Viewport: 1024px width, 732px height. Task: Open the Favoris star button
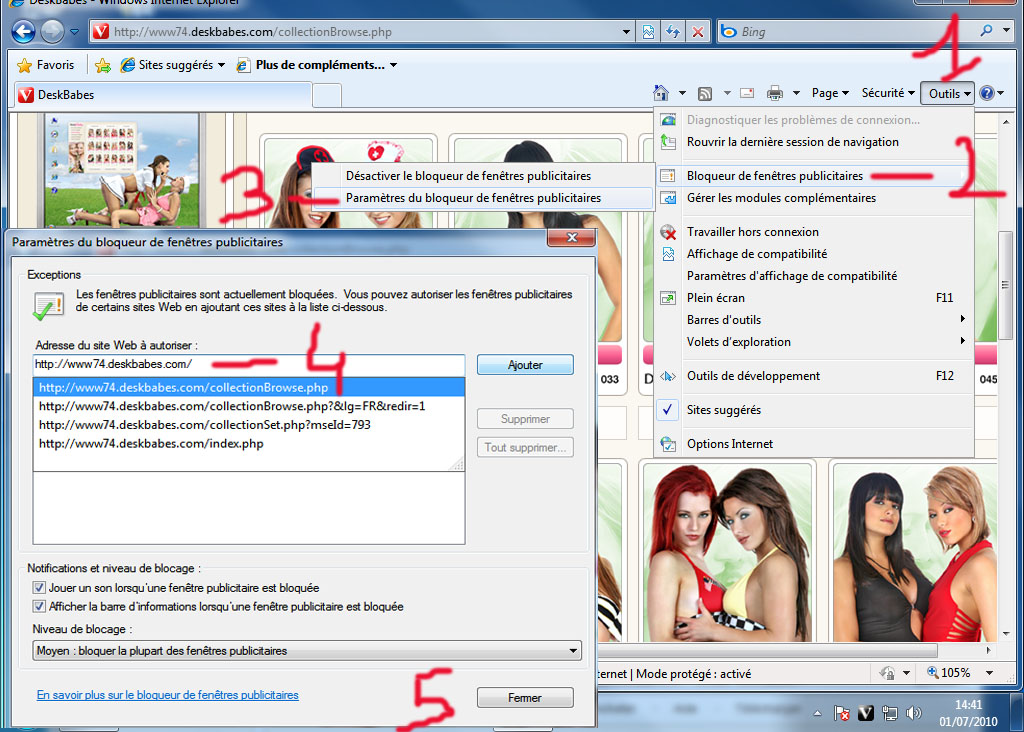46,65
